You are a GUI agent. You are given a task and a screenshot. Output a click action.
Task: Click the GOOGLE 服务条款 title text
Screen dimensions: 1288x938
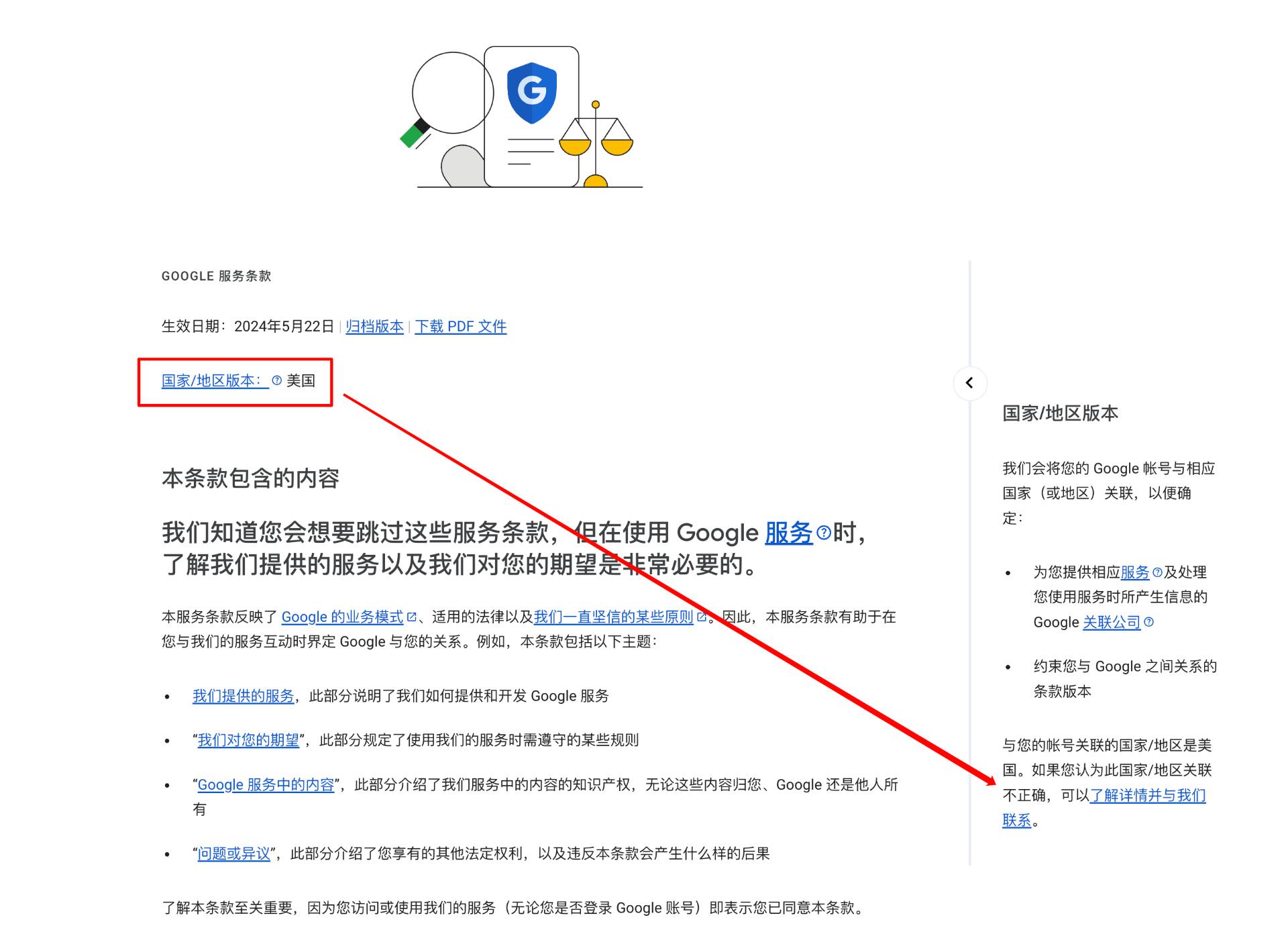click(216, 276)
